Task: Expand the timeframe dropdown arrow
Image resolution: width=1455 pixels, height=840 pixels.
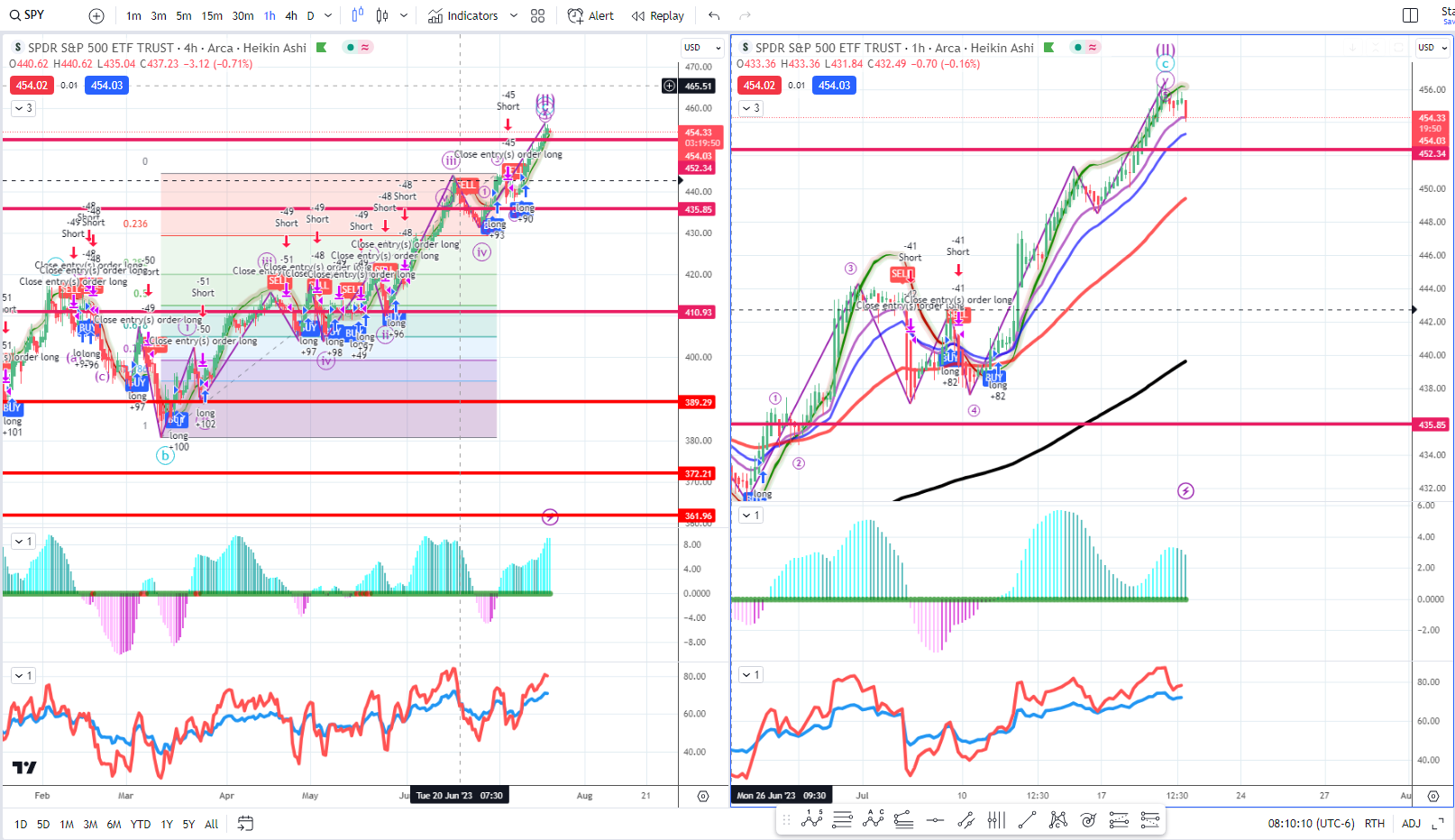Action: [x=328, y=16]
